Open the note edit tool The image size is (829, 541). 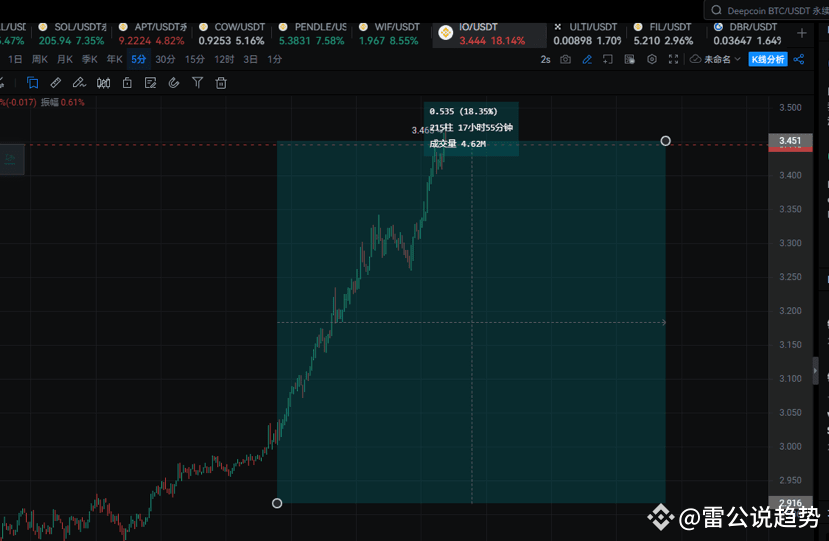[x=150, y=82]
